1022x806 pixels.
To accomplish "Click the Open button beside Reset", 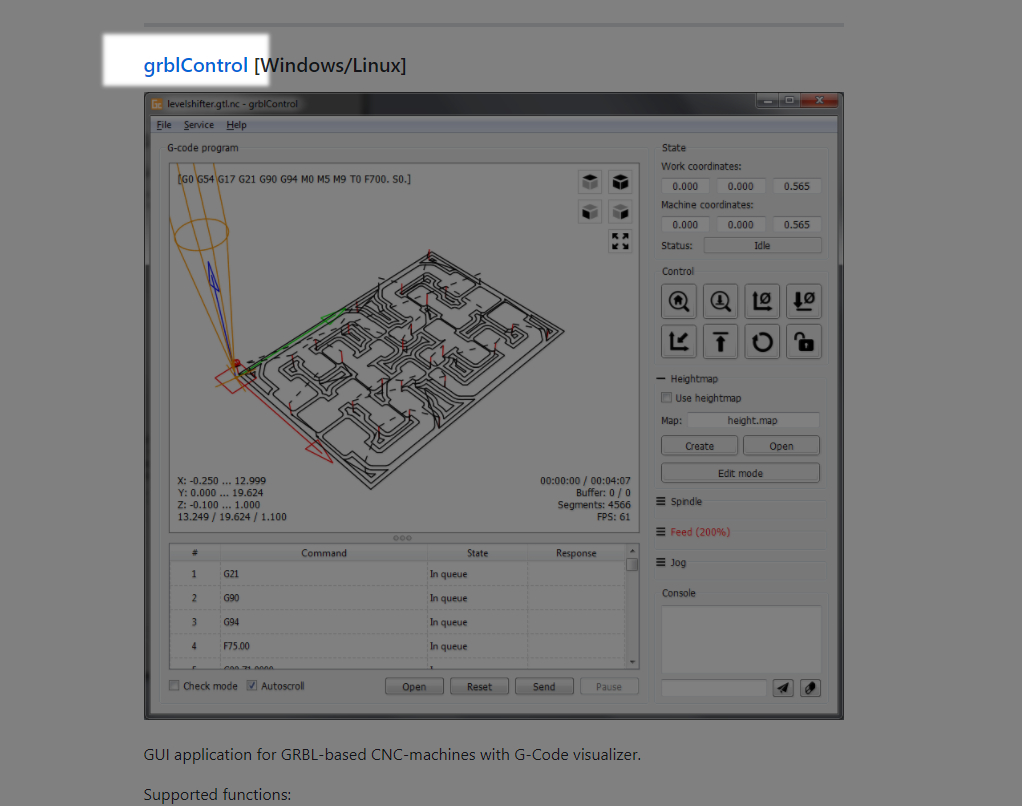I will [x=414, y=687].
